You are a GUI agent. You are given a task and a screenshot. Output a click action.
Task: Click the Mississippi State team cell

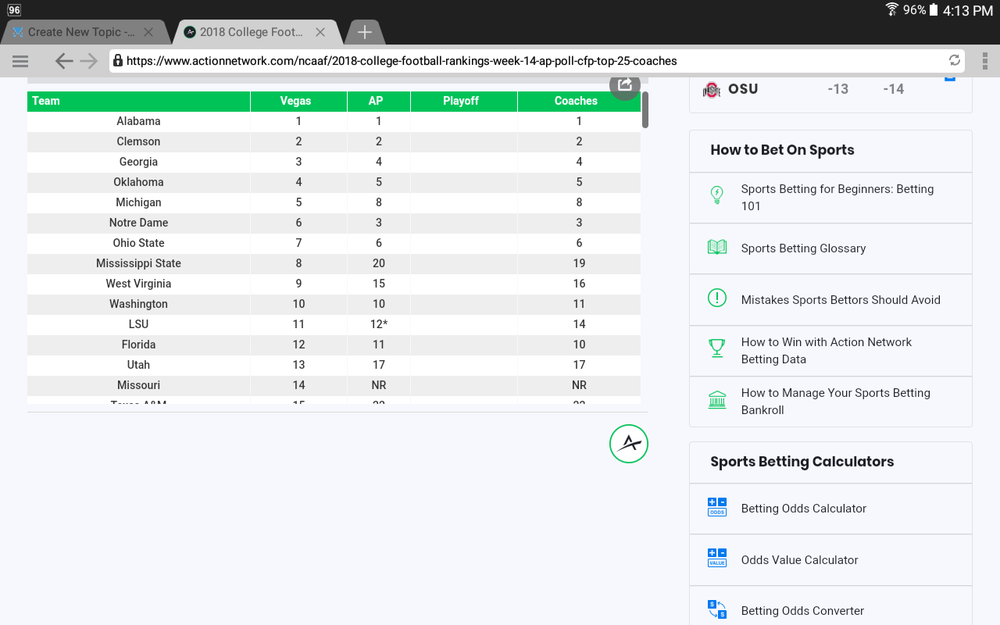tap(138, 263)
